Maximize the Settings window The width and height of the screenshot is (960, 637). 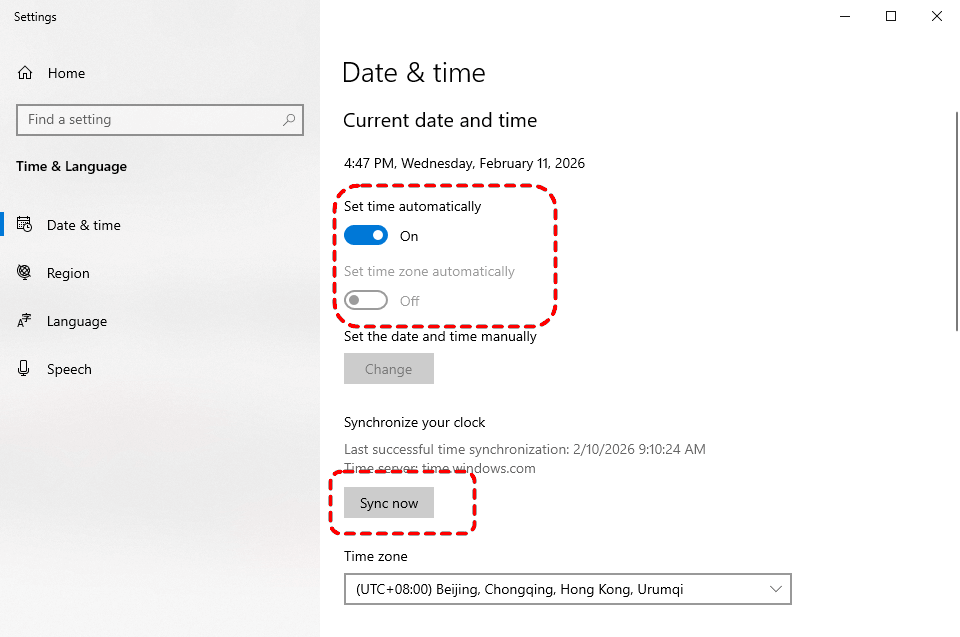(891, 16)
